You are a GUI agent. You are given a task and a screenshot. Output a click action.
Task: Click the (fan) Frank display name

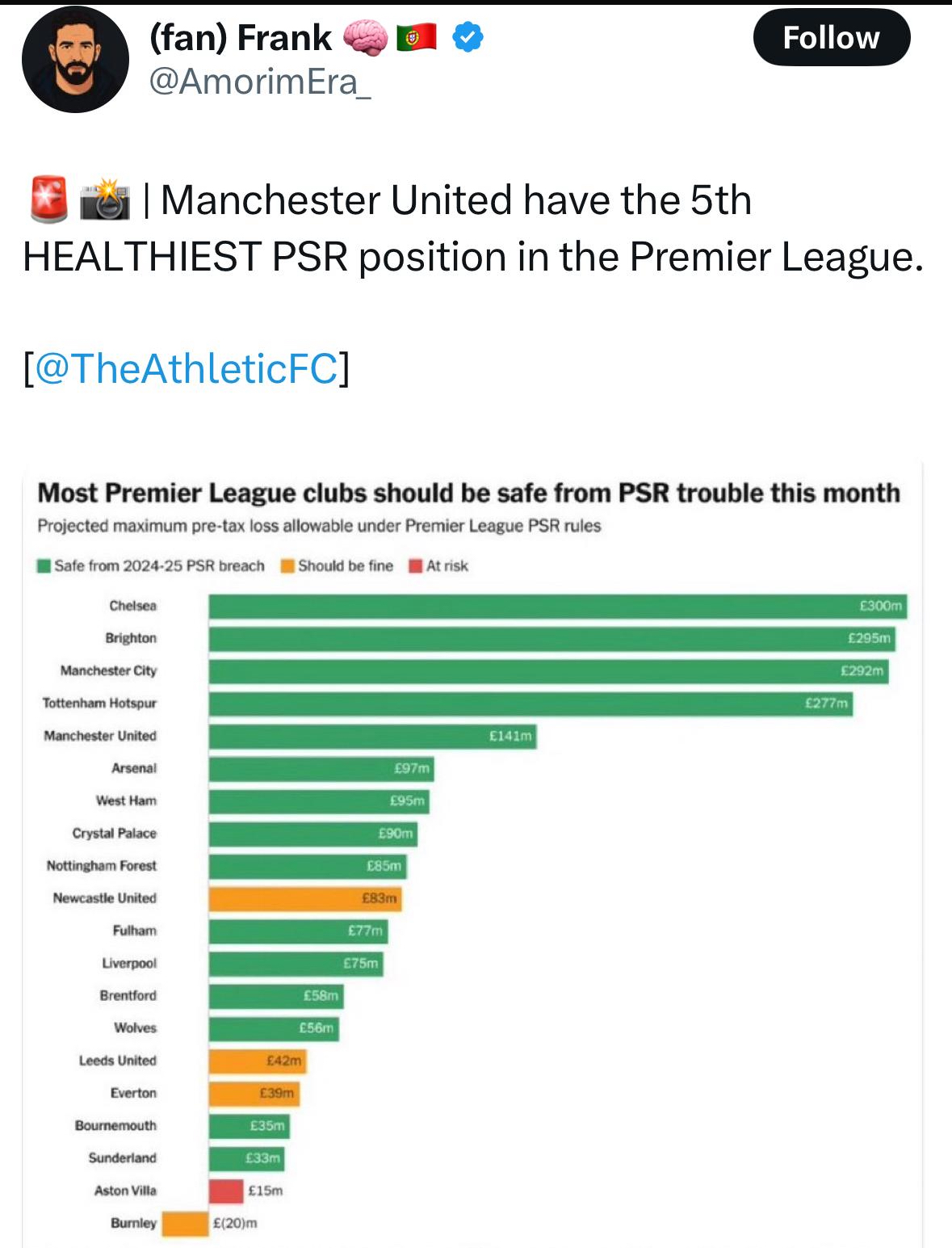click(x=240, y=37)
